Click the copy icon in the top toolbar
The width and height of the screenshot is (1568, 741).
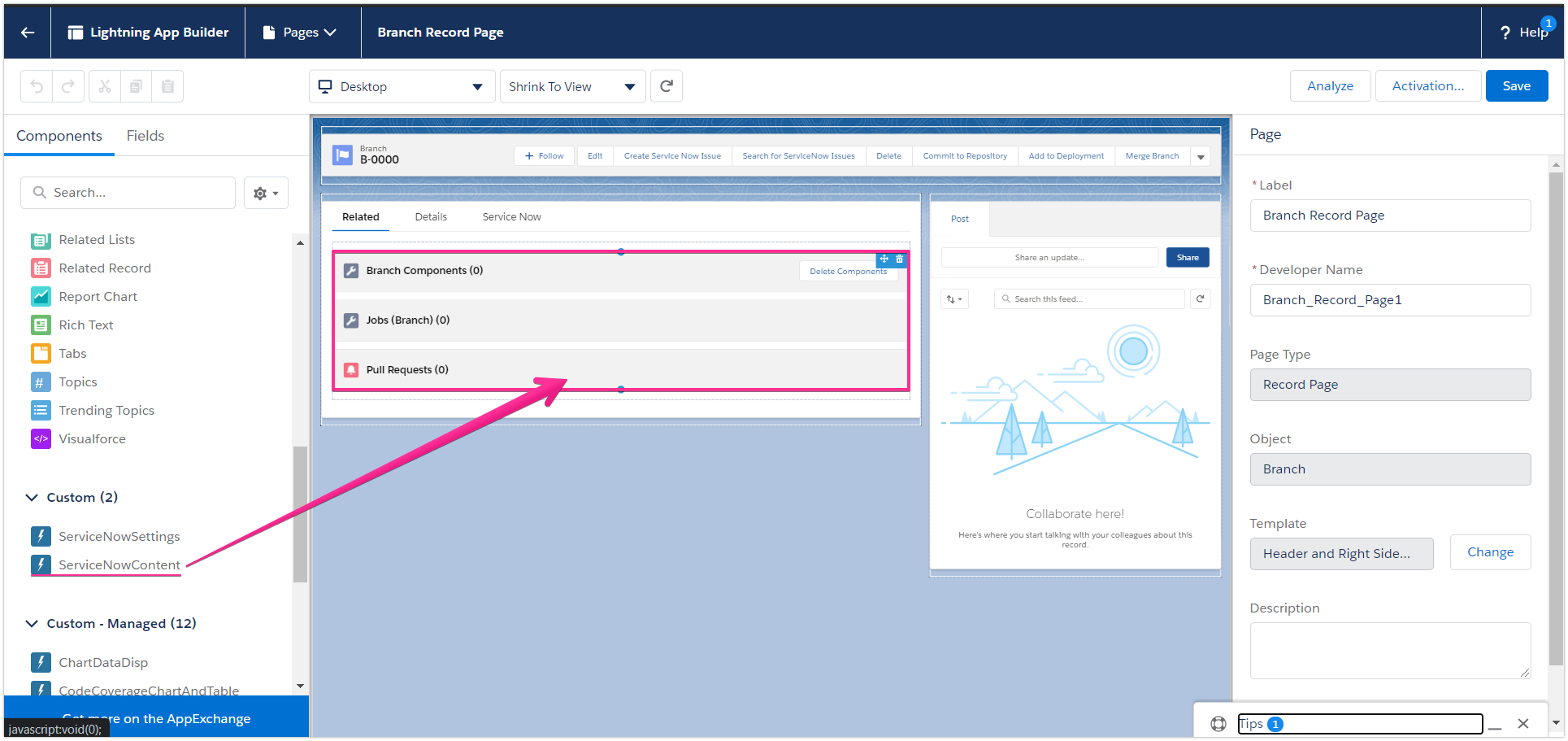[x=136, y=85]
